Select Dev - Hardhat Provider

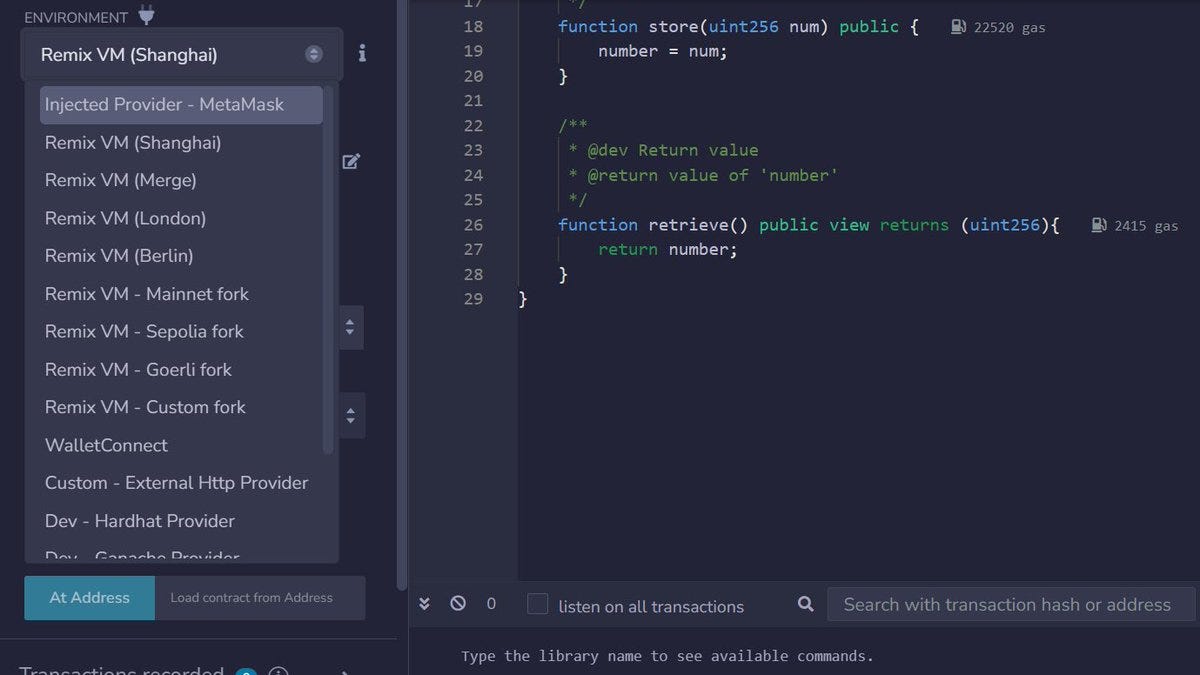(x=181, y=521)
